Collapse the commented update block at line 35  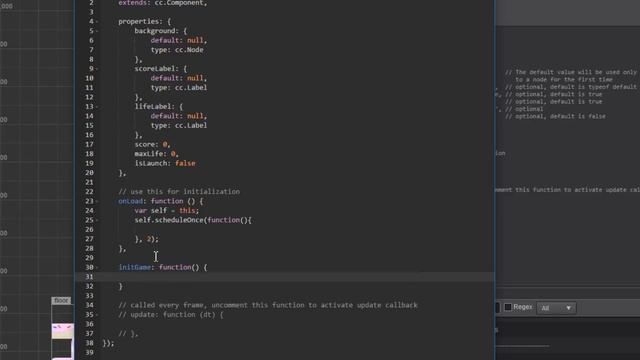coord(97,315)
